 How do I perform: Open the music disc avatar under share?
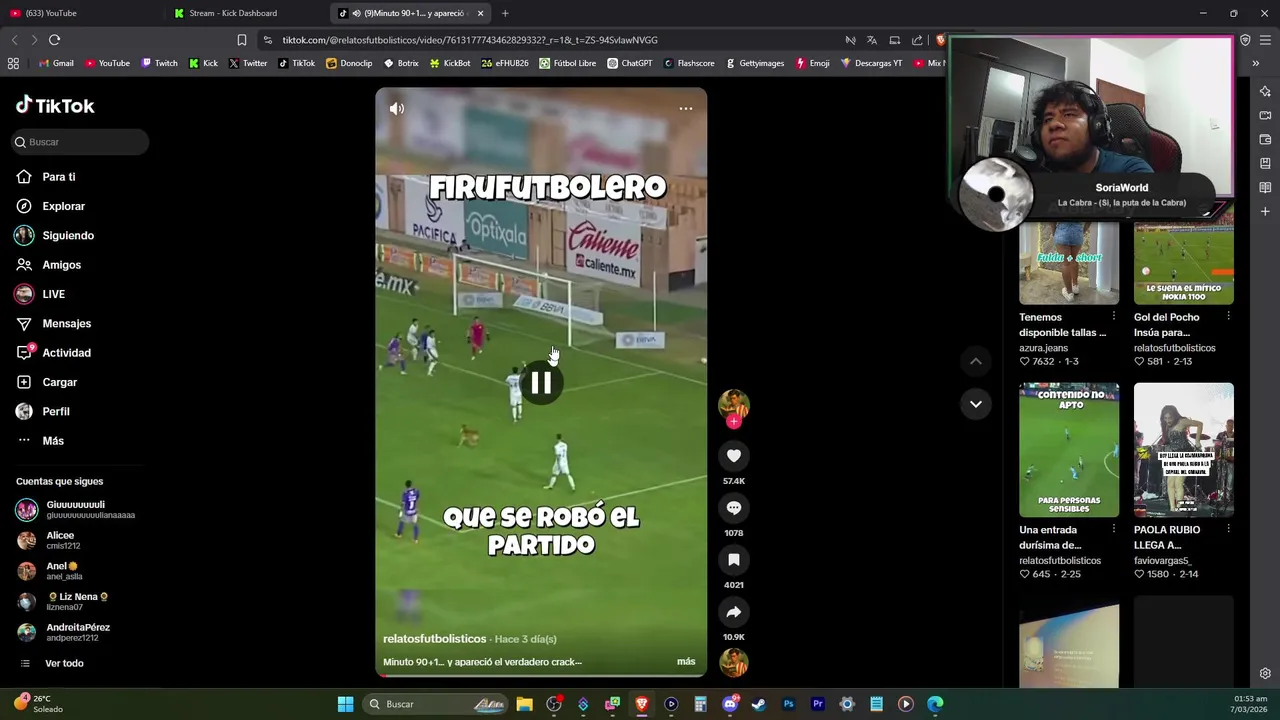pyautogui.click(x=733, y=663)
